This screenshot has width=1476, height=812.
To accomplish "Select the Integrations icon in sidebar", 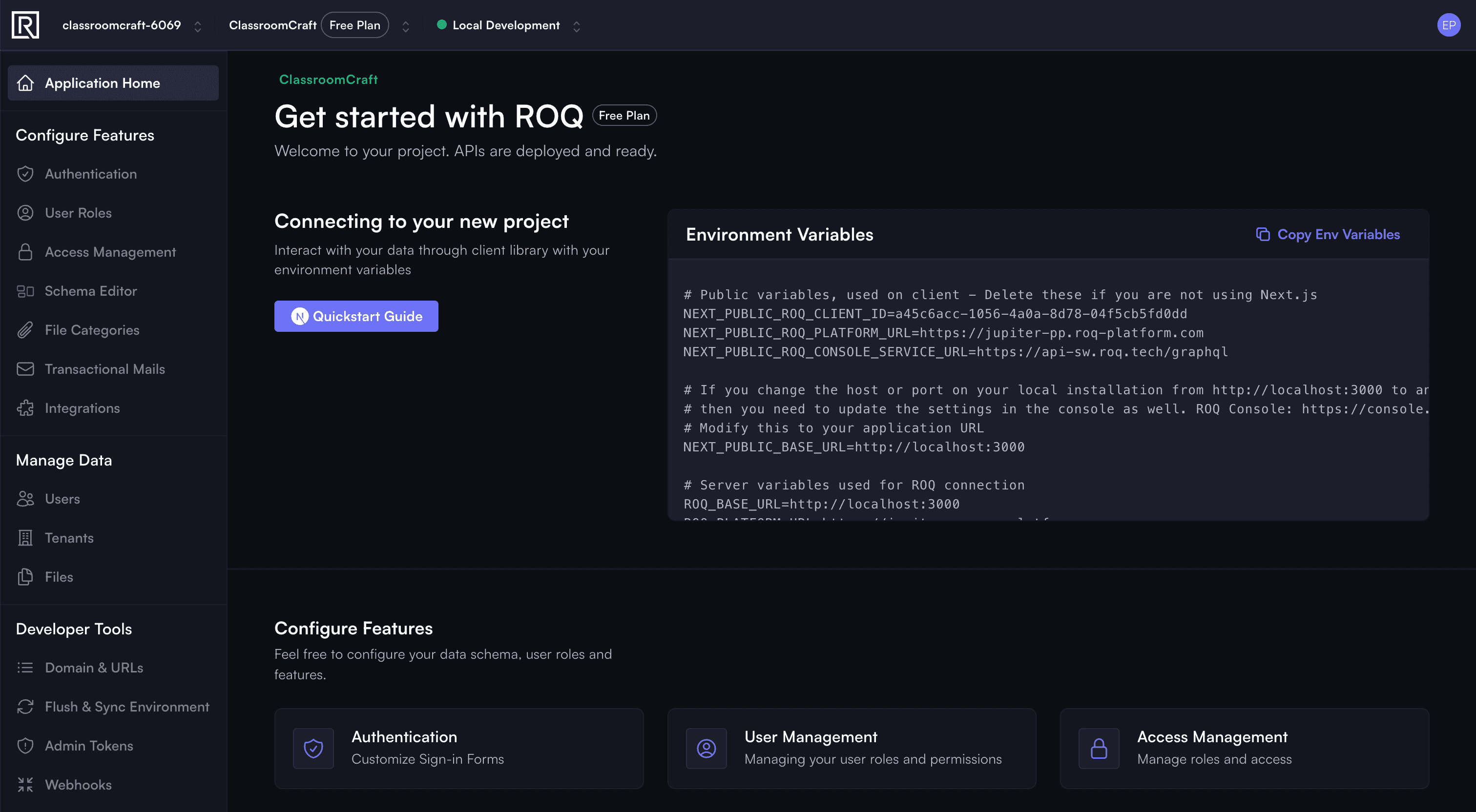I will pyautogui.click(x=25, y=408).
